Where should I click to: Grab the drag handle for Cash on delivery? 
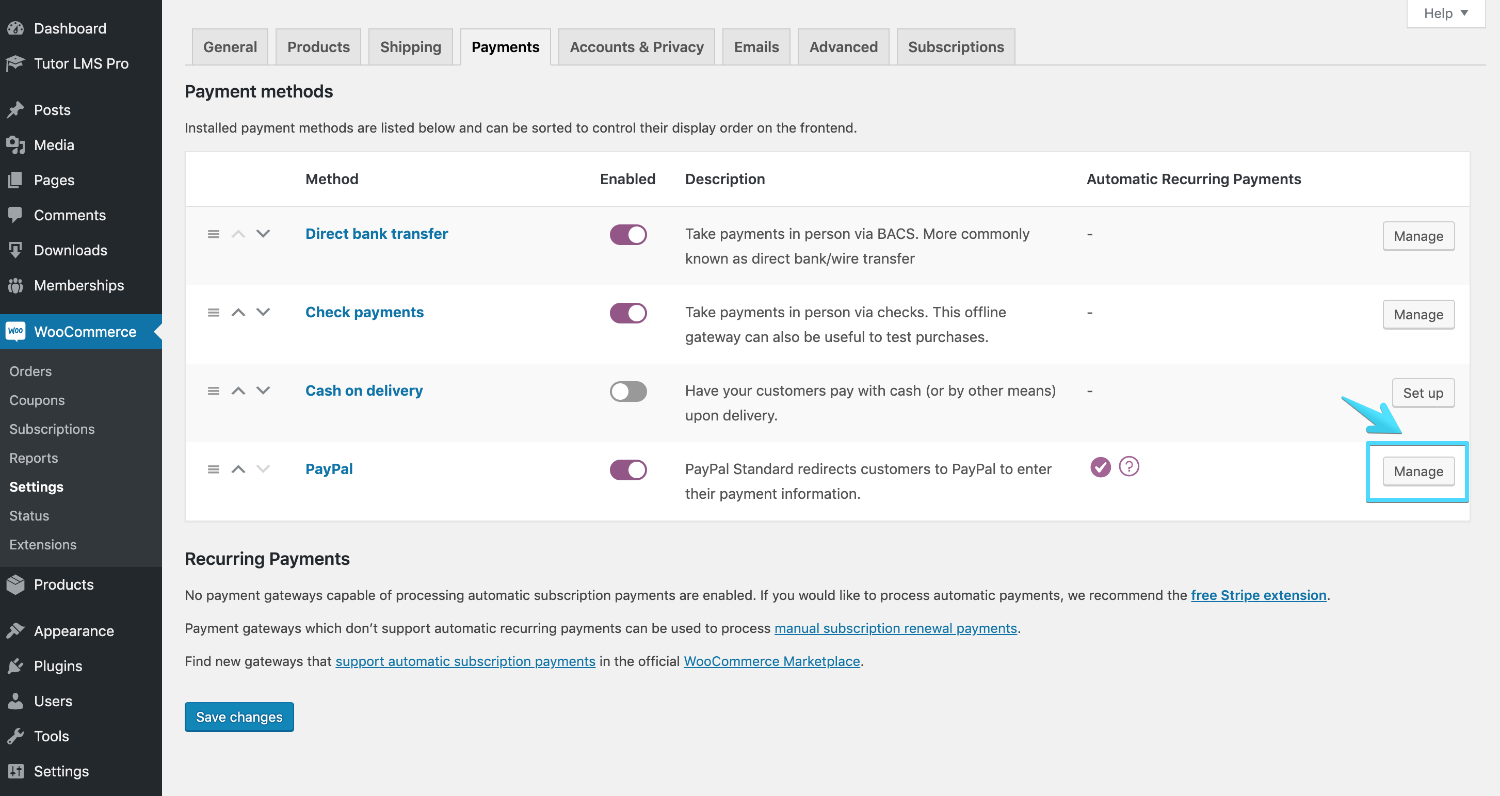click(213, 391)
